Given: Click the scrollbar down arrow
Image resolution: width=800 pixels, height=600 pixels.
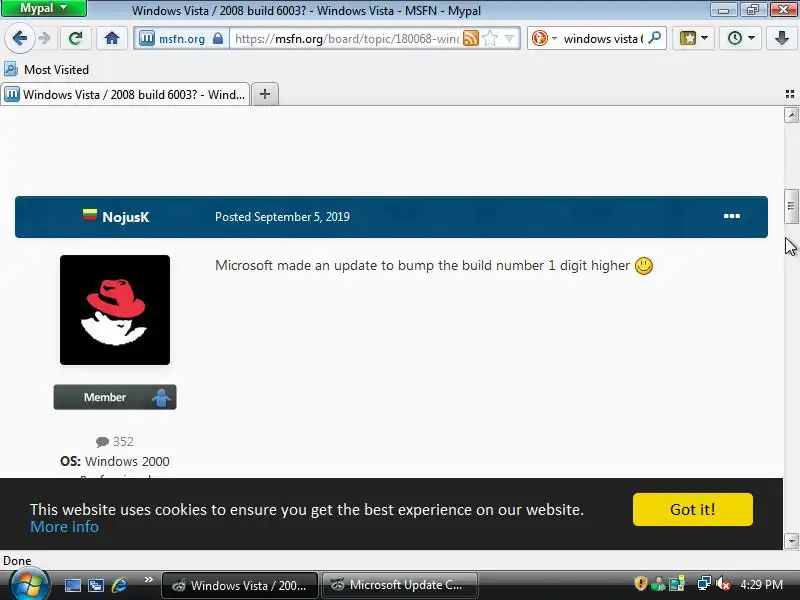Looking at the screenshot, I should pyautogui.click(x=791, y=540).
